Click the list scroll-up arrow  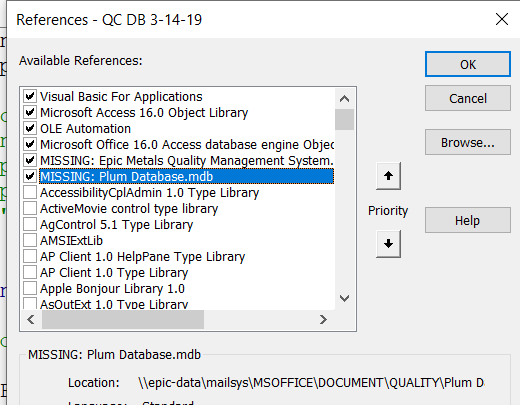pyautogui.click(x=344, y=99)
